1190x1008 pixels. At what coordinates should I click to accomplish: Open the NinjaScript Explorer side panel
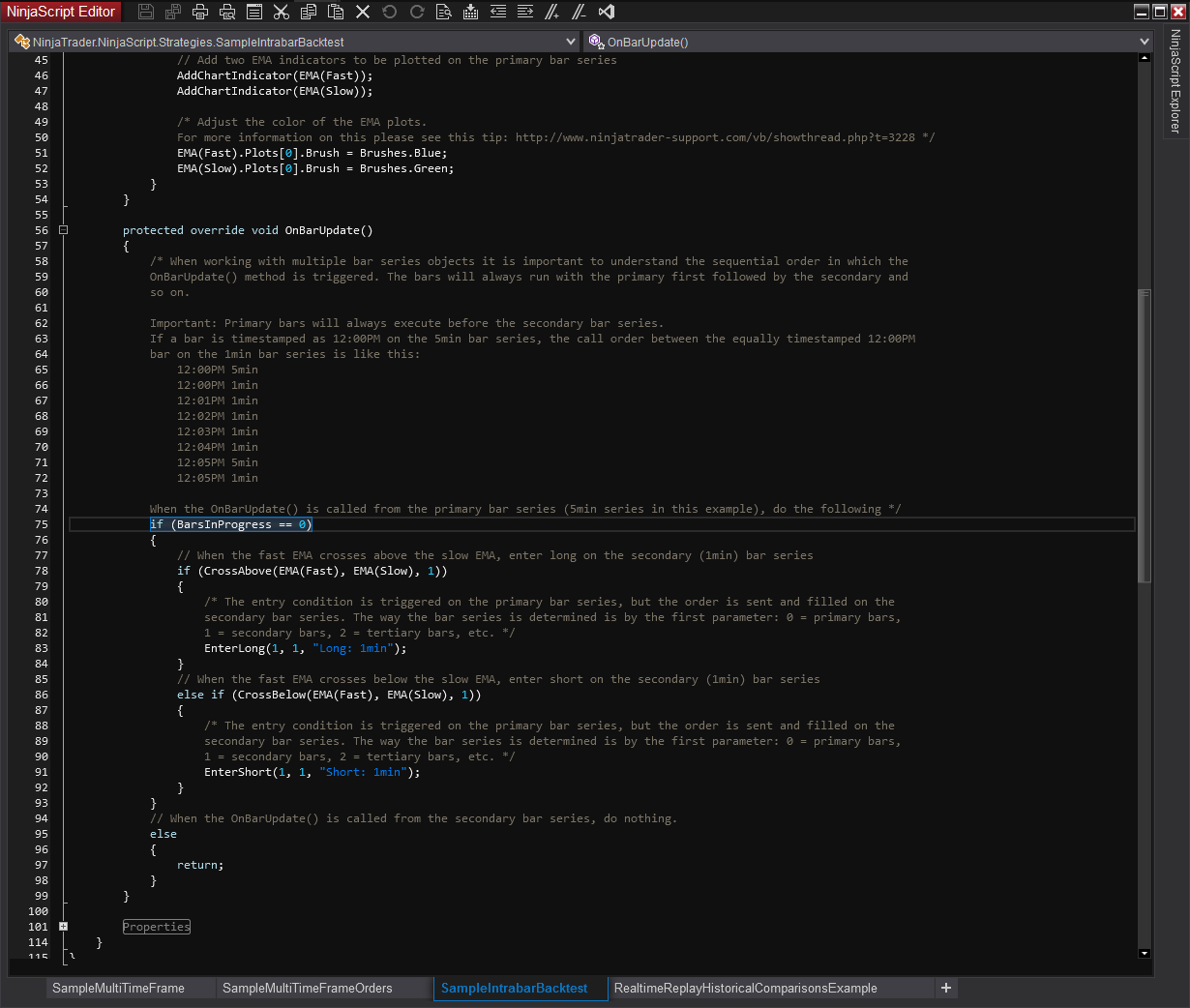pos(1175,81)
